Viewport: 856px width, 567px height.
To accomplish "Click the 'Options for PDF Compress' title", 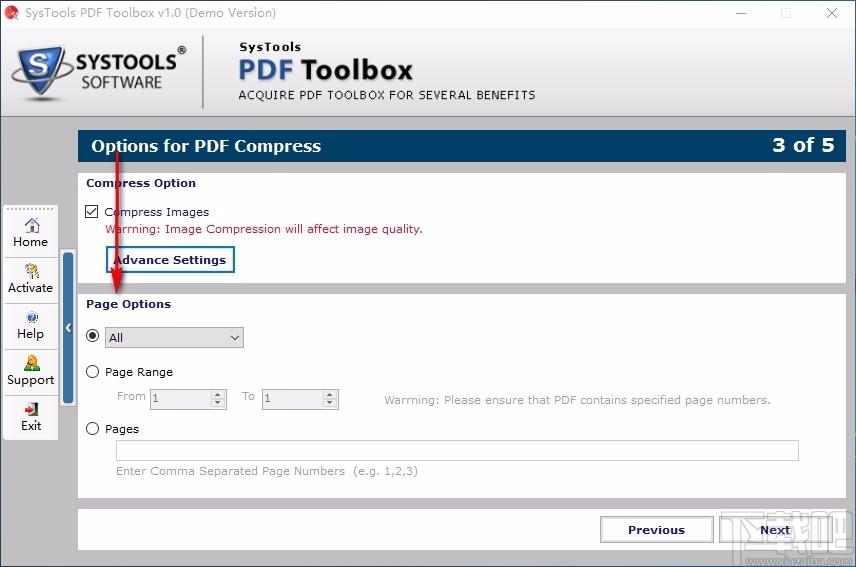I will pyautogui.click(x=206, y=146).
